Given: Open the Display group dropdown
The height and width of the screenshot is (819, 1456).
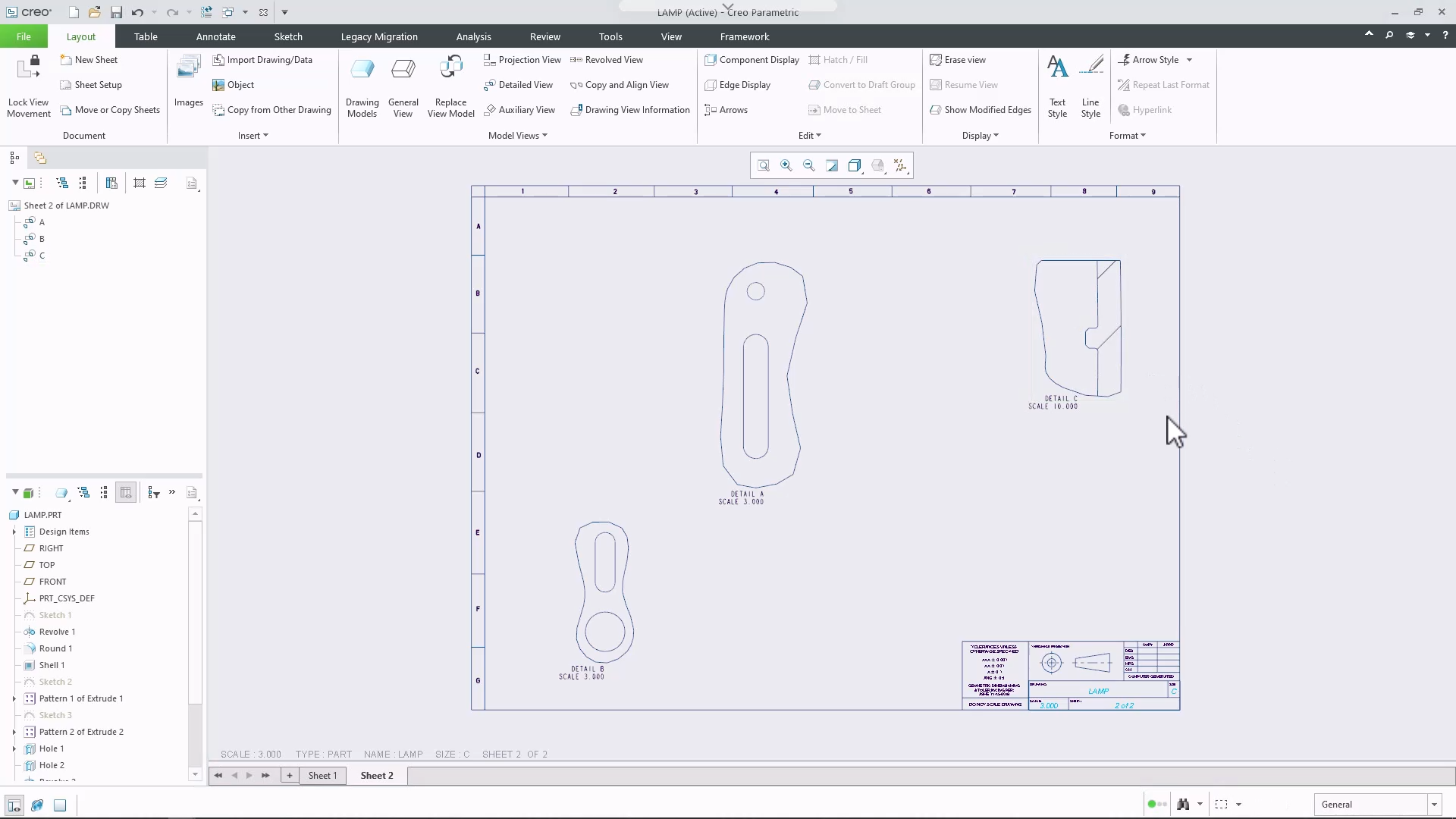Looking at the screenshot, I should pos(981,136).
